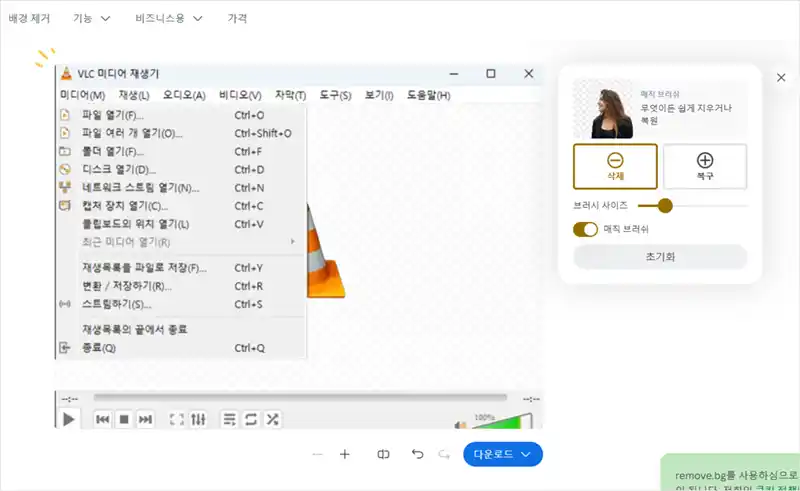
Task: Open the VLC 오디오(A) menu
Action: pos(184,95)
